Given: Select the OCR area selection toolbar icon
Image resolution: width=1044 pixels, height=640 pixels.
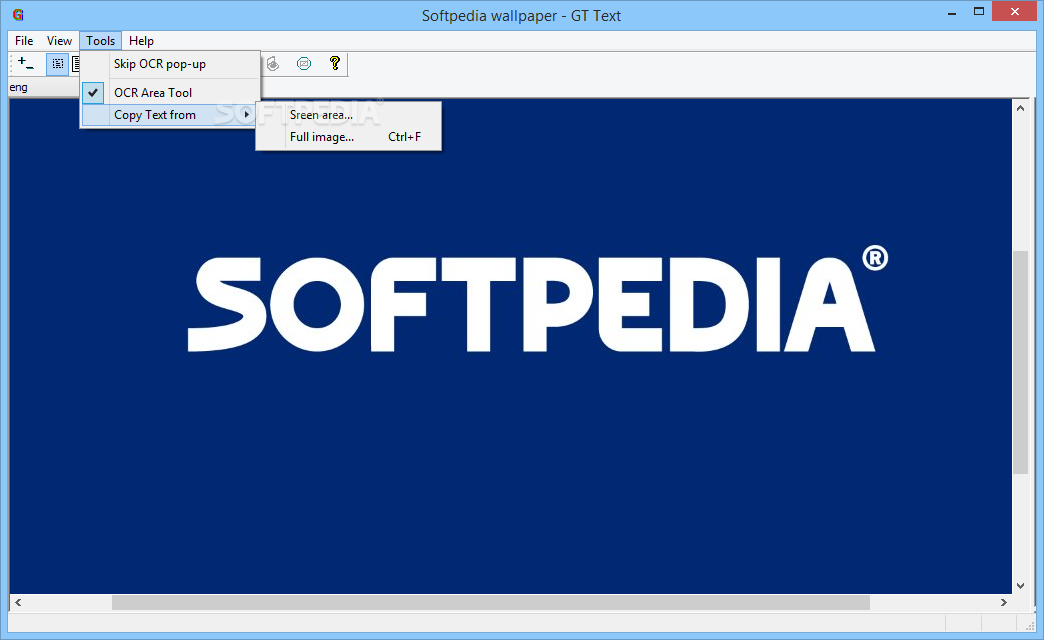Looking at the screenshot, I should pyautogui.click(x=57, y=64).
